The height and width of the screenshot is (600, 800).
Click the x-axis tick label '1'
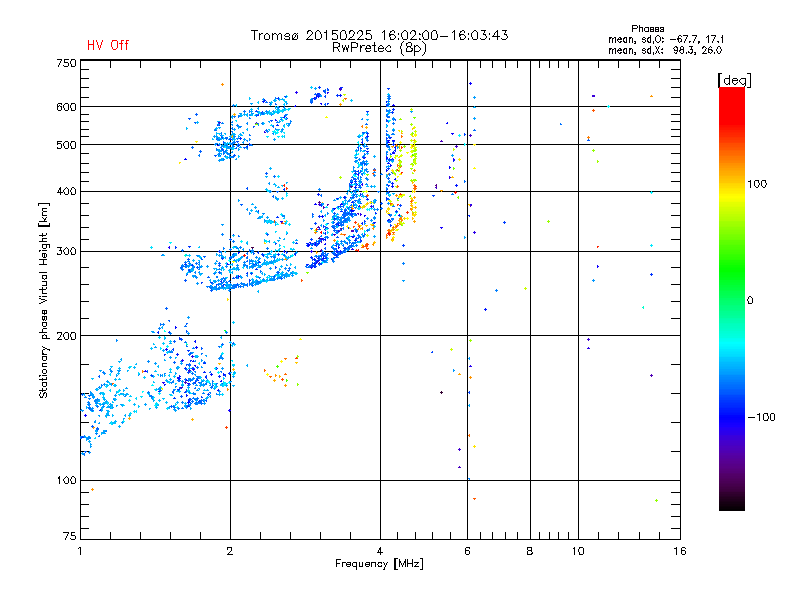[80, 551]
